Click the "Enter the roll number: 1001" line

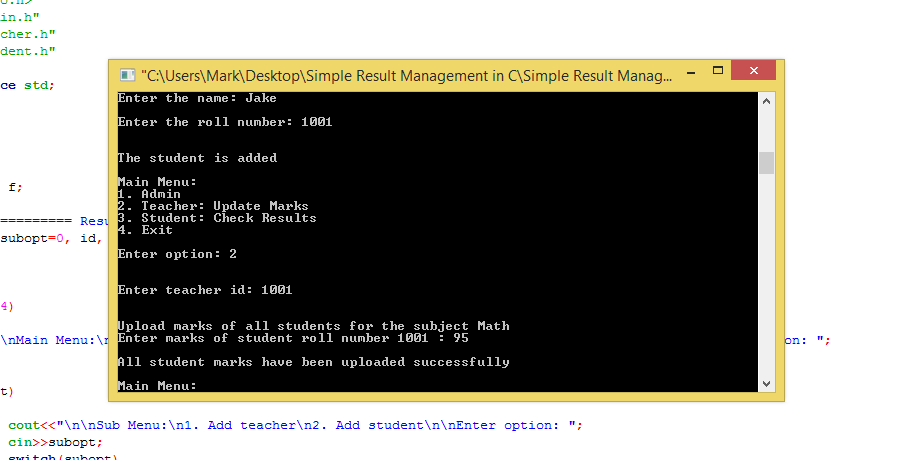click(224, 122)
